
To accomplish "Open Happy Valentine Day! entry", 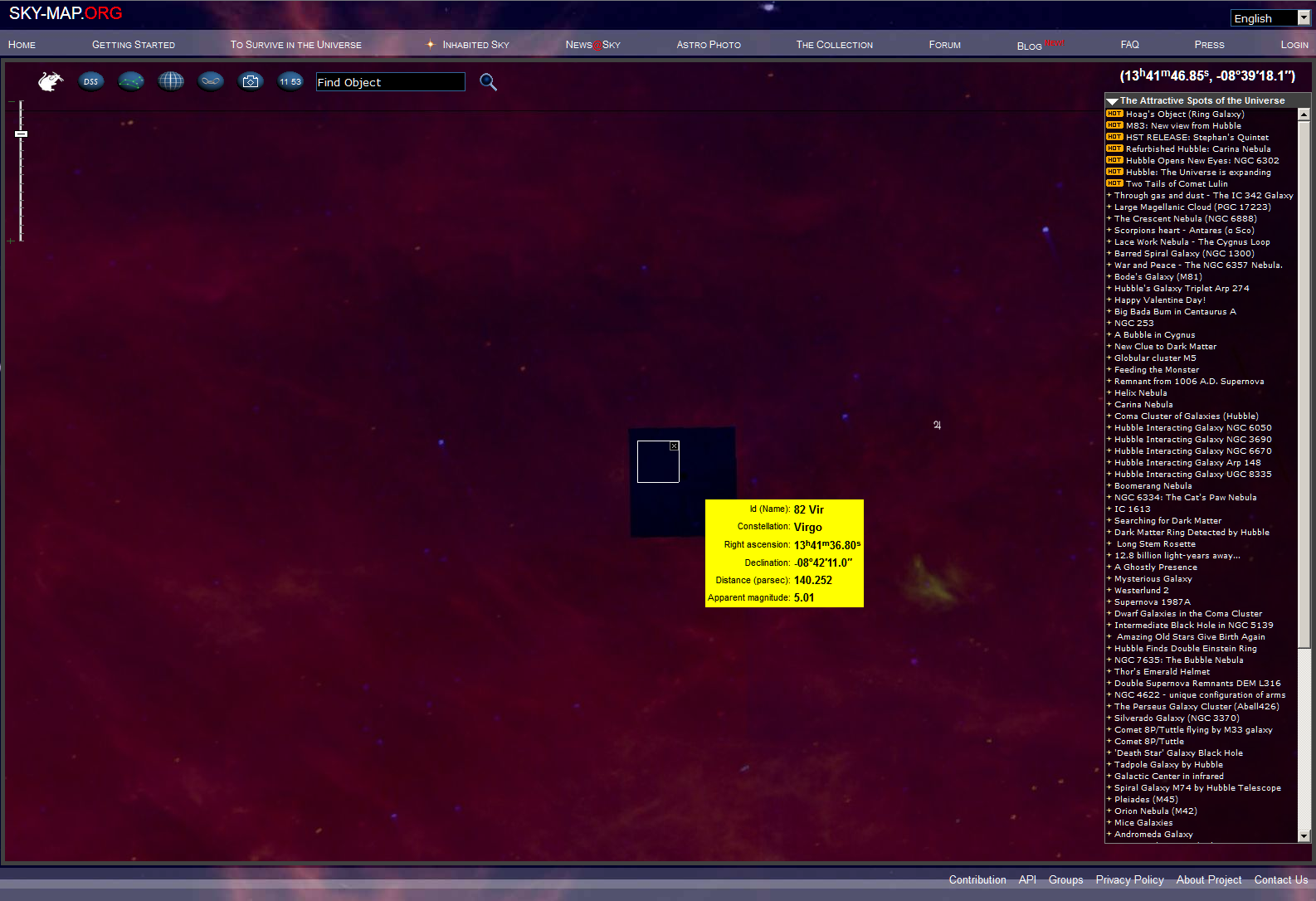I will 1160,300.
